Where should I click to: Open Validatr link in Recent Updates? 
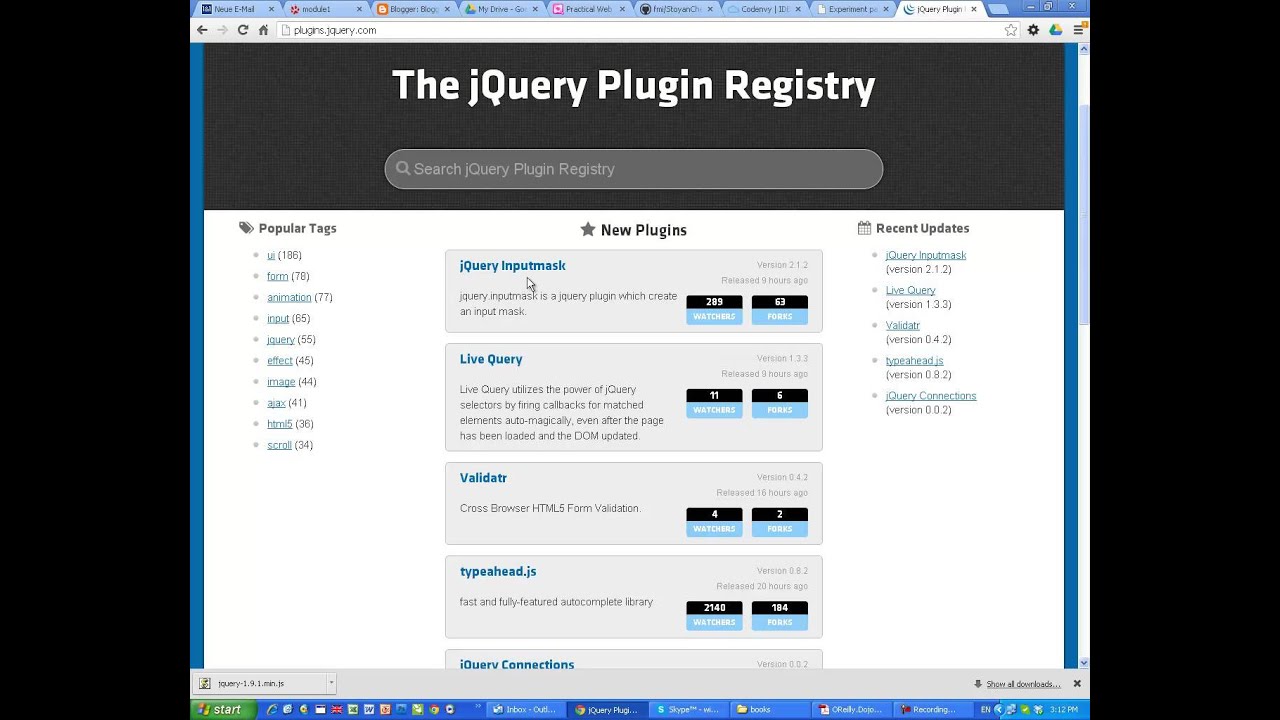click(x=902, y=325)
